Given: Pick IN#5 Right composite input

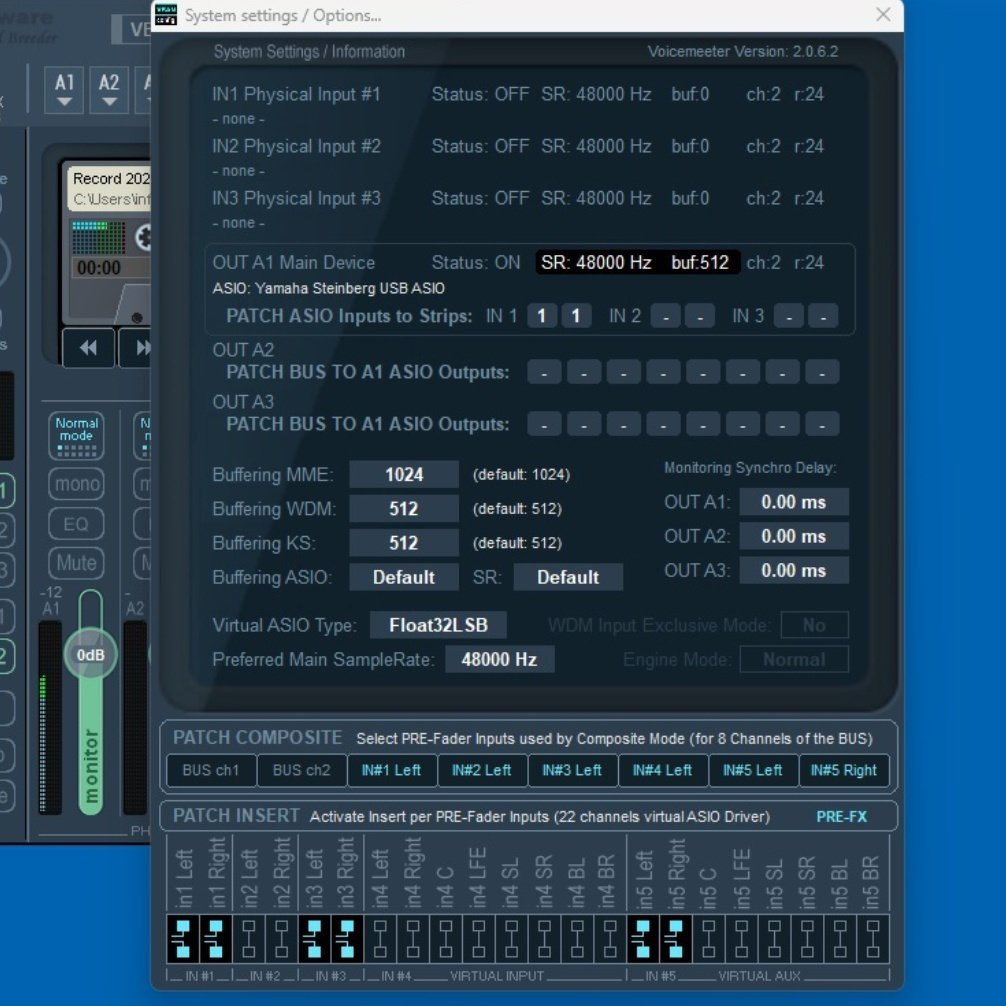Looking at the screenshot, I should pos(844,770).
